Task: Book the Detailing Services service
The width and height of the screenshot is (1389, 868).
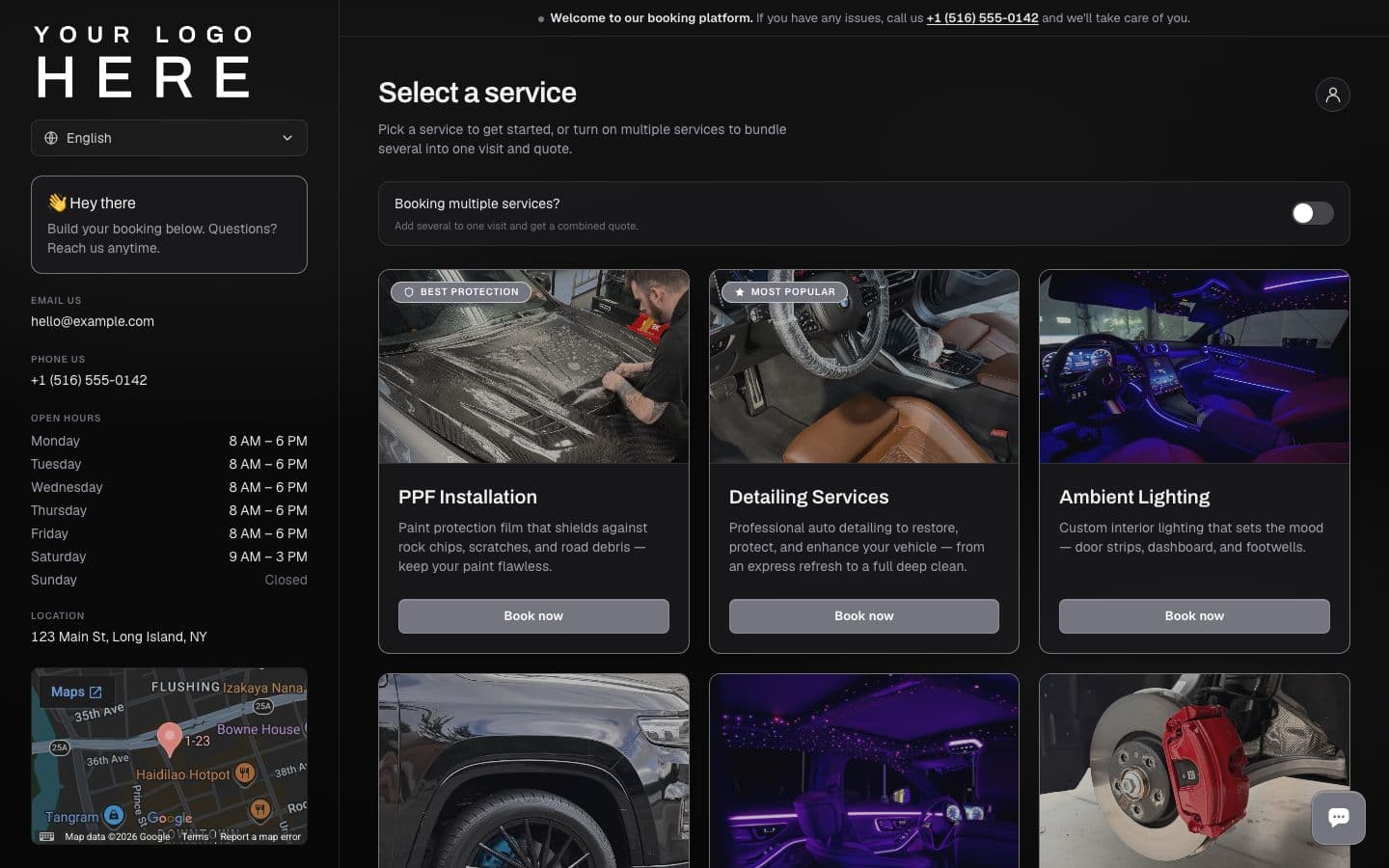Action: pyautogui.click(x=863, y=616)
